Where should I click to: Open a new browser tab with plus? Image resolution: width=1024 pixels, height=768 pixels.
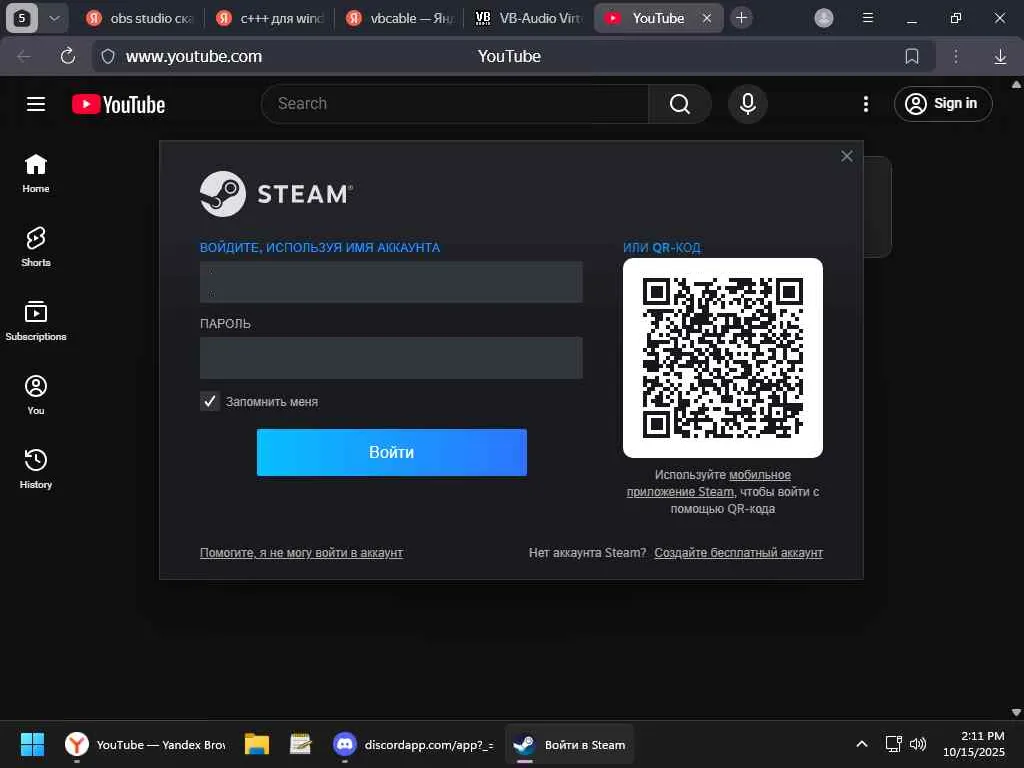[741, 18]
